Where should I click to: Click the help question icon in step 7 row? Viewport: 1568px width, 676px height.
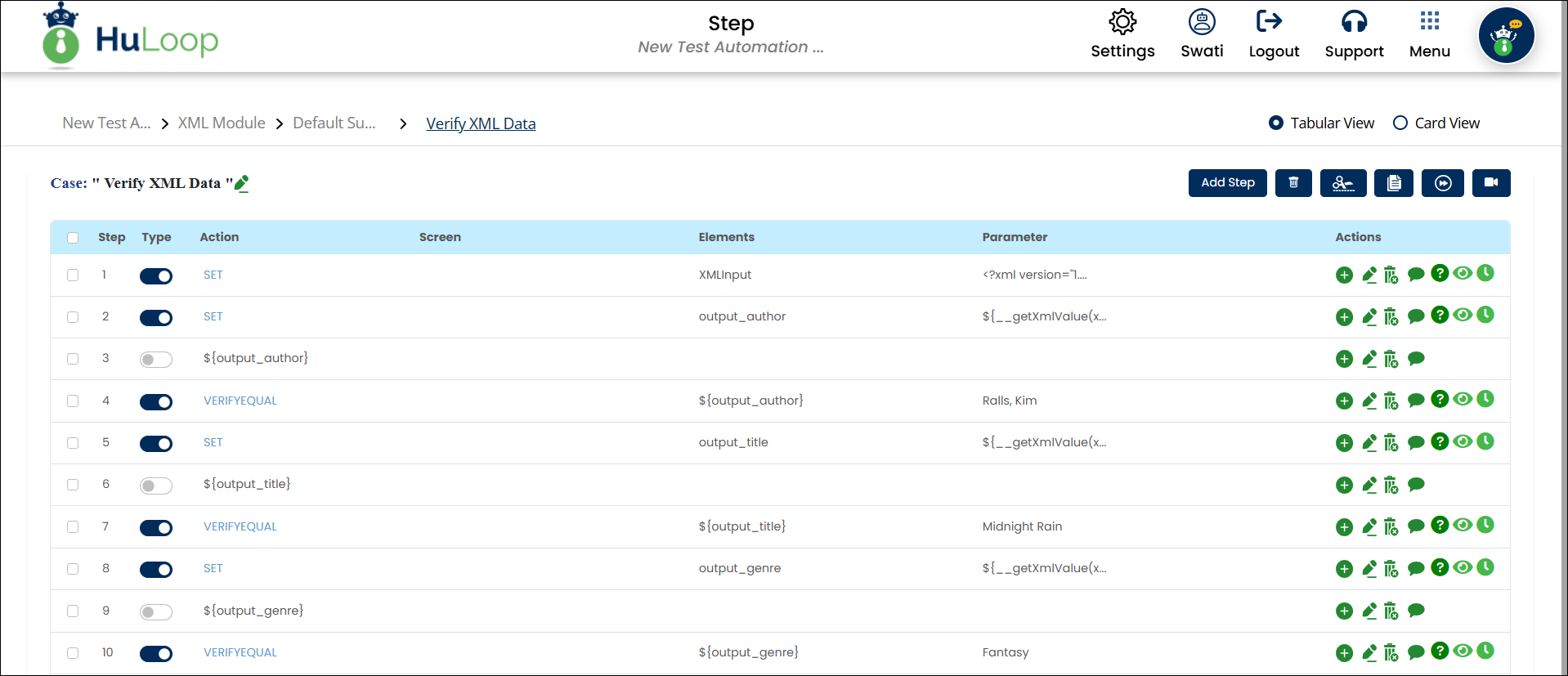coord(1440,525)
